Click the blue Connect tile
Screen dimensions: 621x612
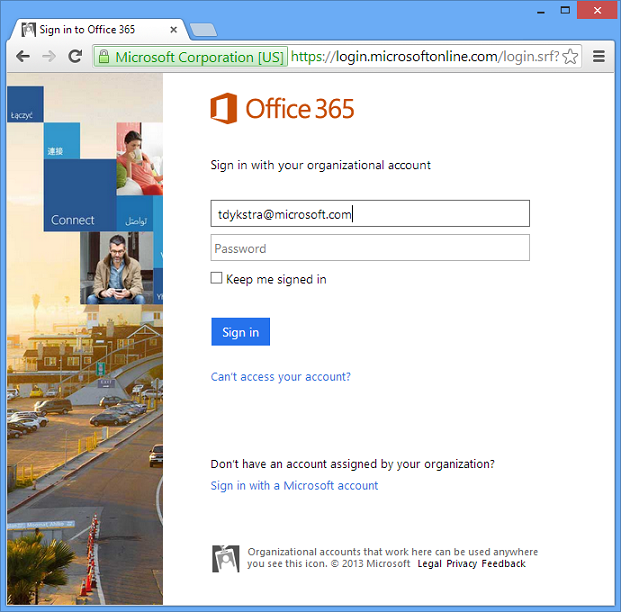click(80, 195)
